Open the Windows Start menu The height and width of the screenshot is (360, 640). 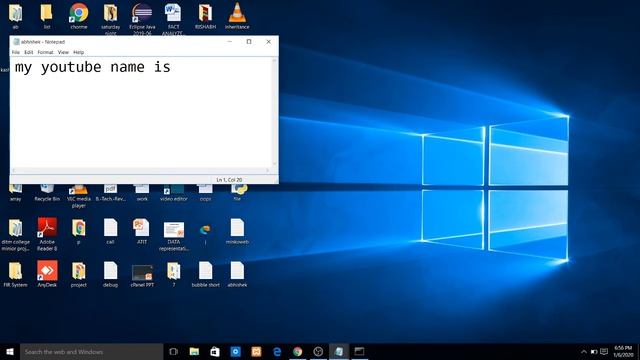(10, 351)
